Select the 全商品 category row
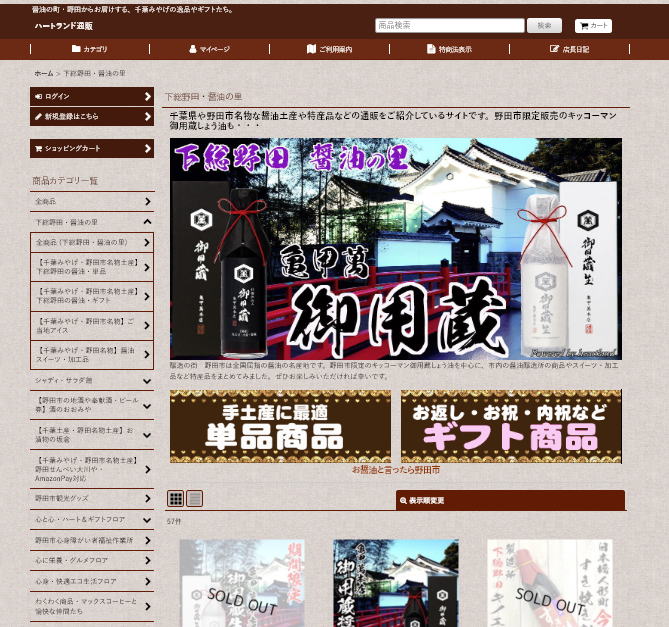The image size is (669, 627). coord(92,201)
